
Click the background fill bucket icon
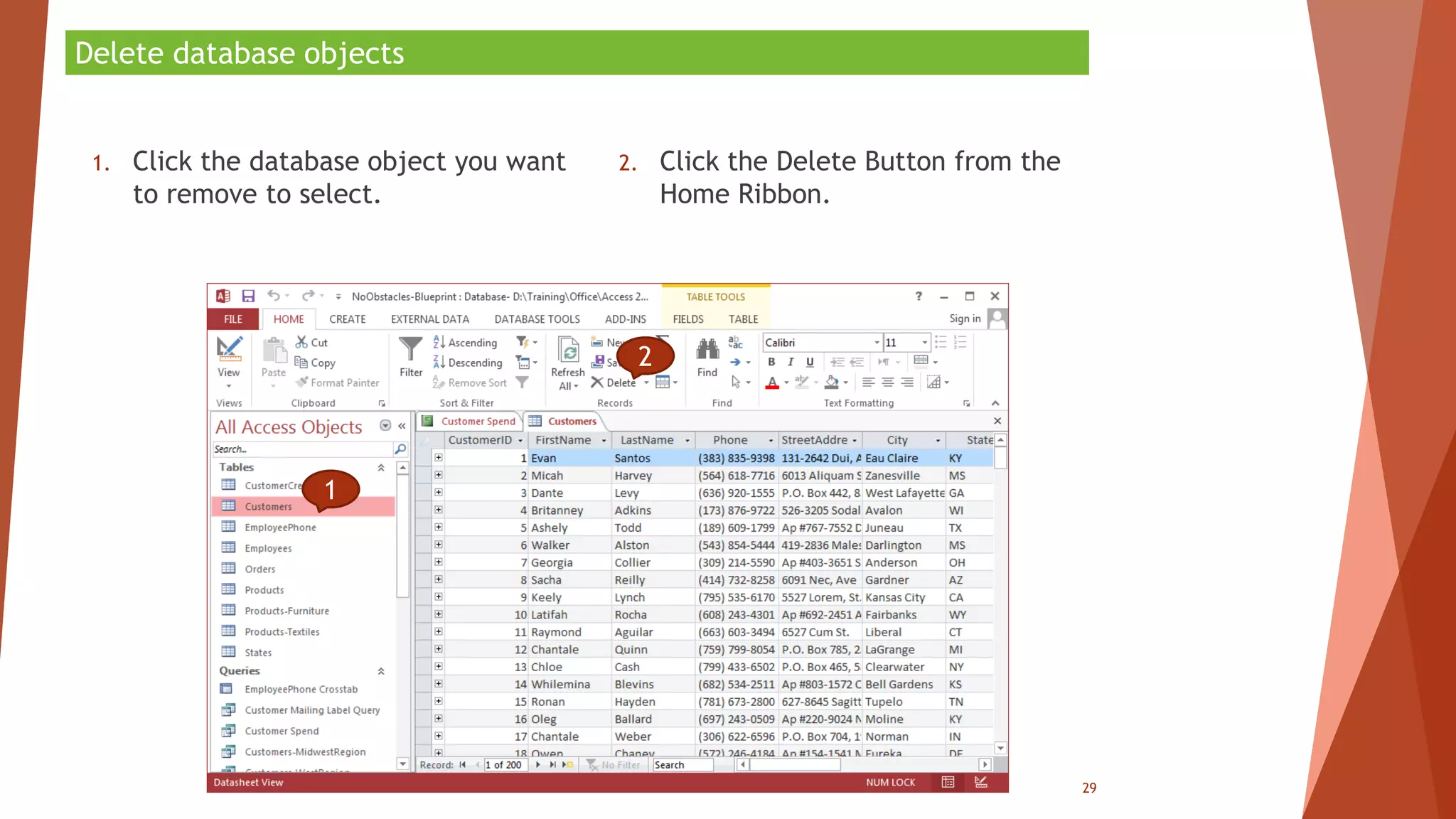point(832,382)
